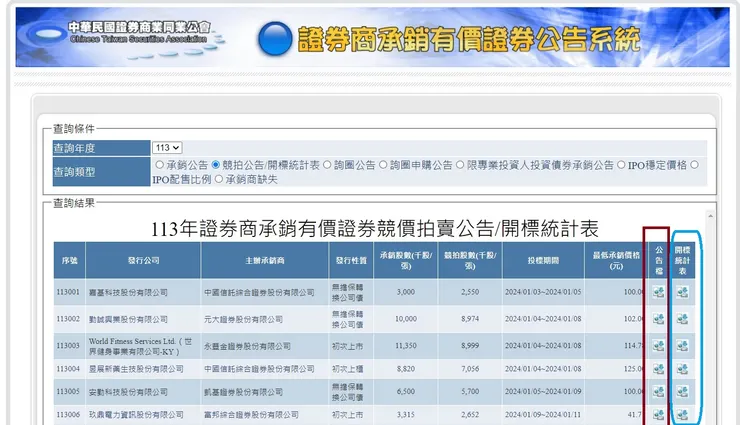Click the 11,350 underwriting shares value

tap(405, 346)
